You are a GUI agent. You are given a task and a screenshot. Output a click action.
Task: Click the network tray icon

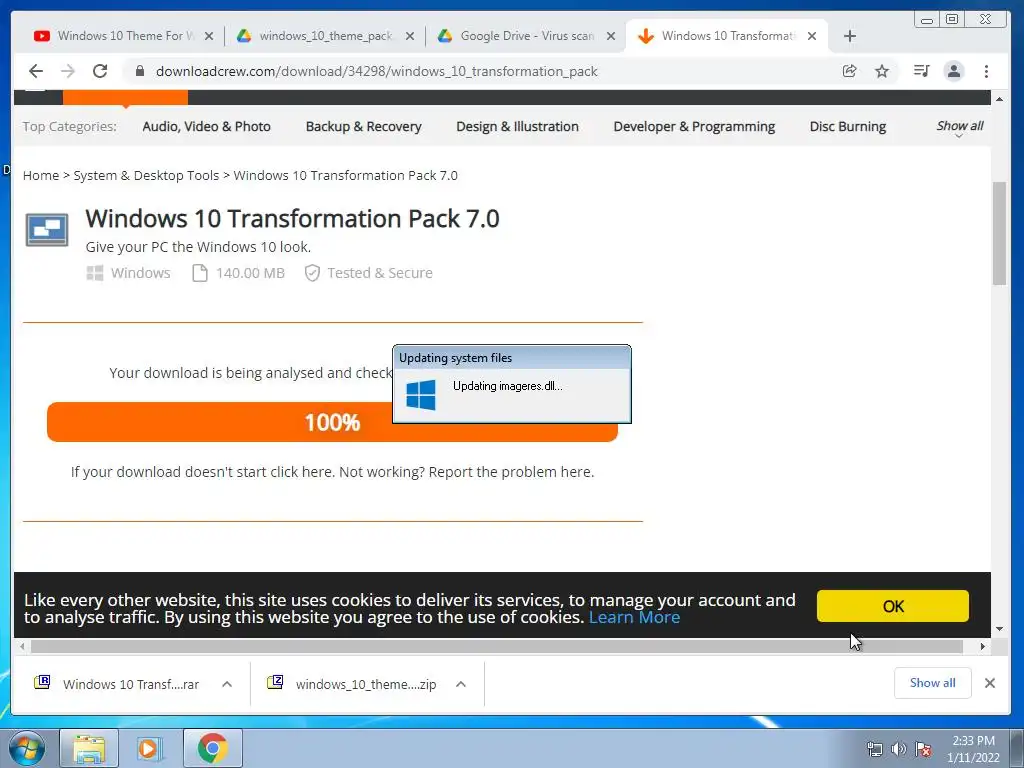[874, 749]
